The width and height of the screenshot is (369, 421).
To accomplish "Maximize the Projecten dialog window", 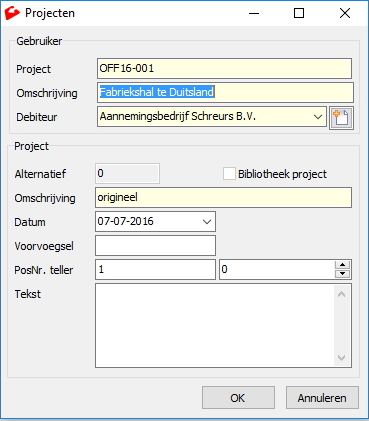I will (299, 13).
